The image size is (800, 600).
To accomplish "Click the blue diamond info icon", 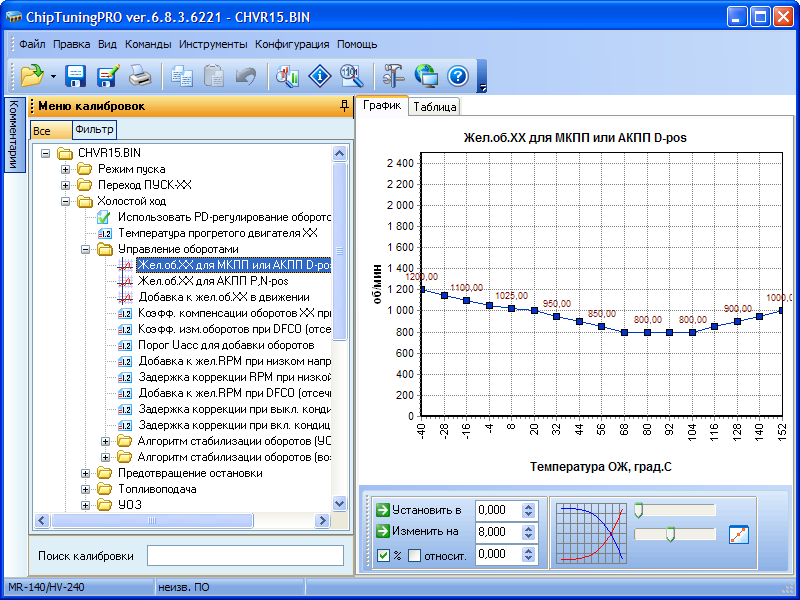I will coord(320,76).
